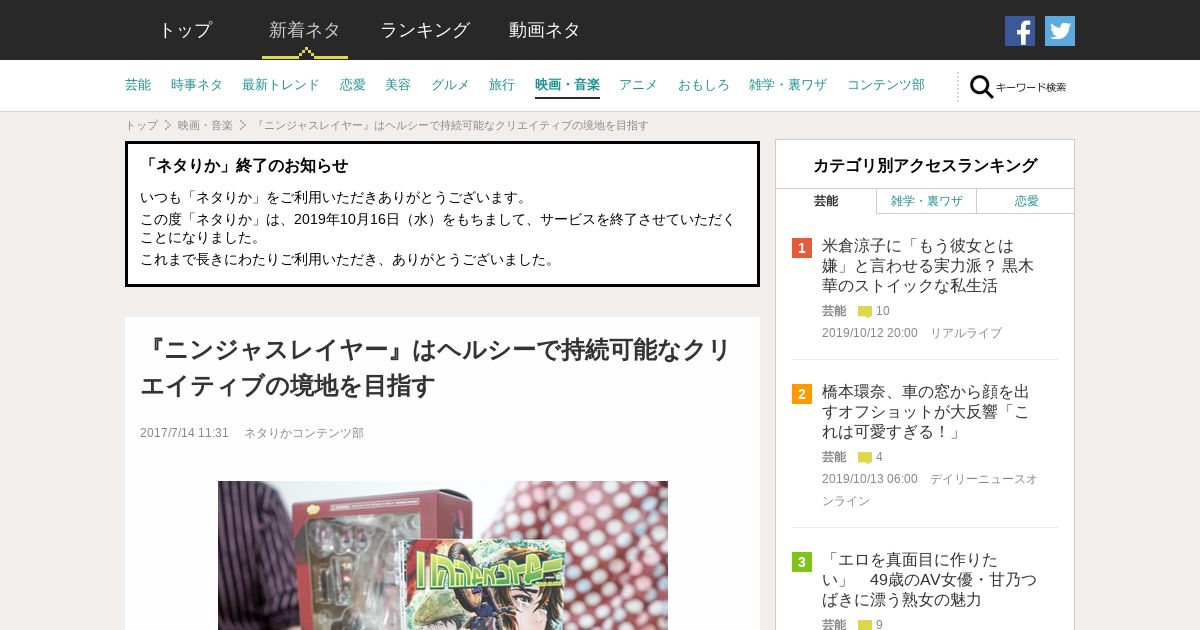
Task: Click article date 2017/7/14 11:31
Action: pos(184,433)
